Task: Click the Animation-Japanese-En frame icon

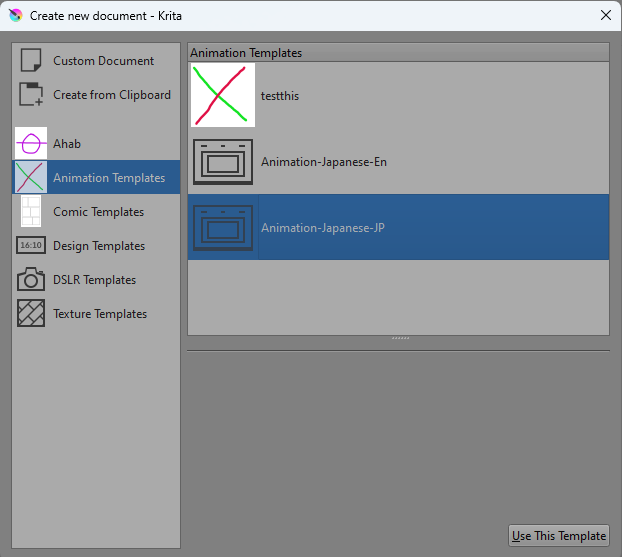Action: (x=223, y=162)
